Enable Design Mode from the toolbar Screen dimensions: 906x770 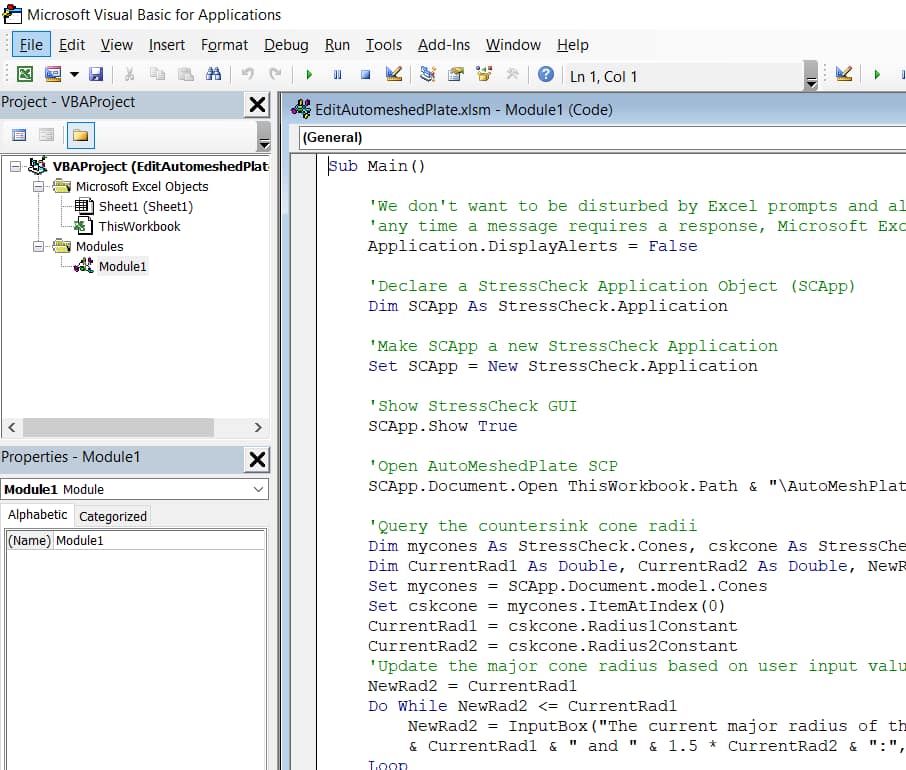click(x=393, y=74)
